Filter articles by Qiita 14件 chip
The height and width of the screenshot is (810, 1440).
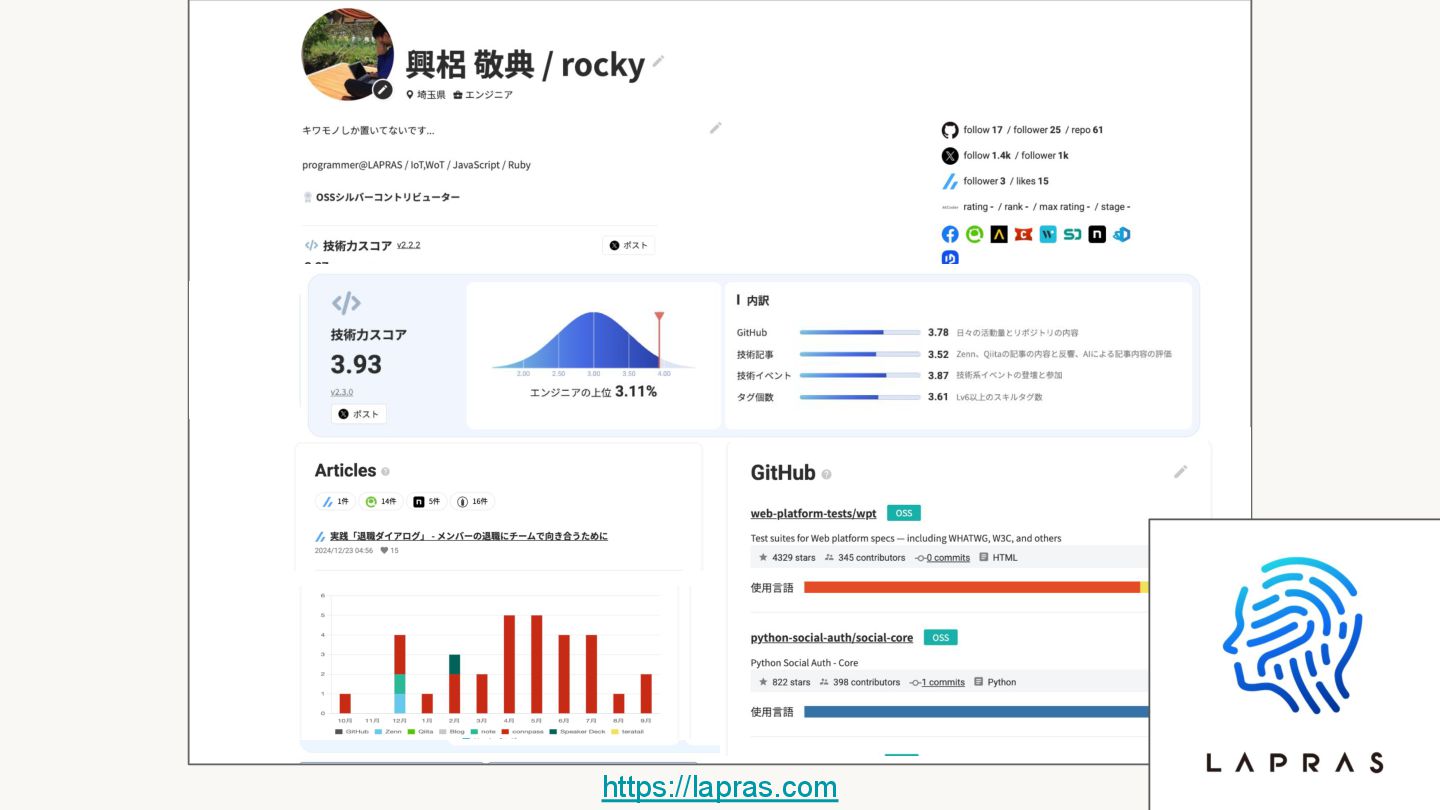[380, 502]
